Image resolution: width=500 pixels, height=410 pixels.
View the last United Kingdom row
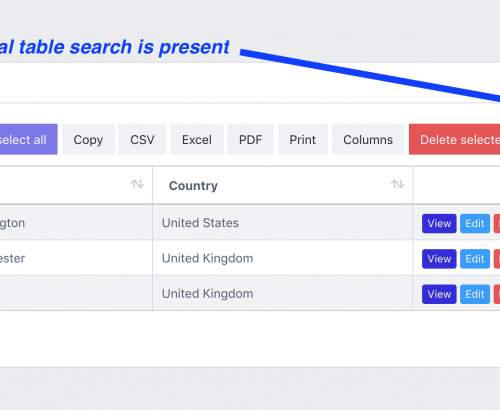(439, 294)
